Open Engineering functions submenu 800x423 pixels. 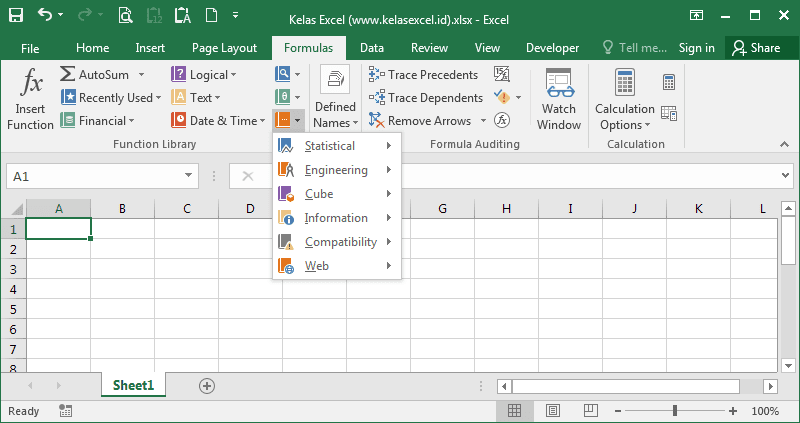pyautogui.click(x=337, y=170)
